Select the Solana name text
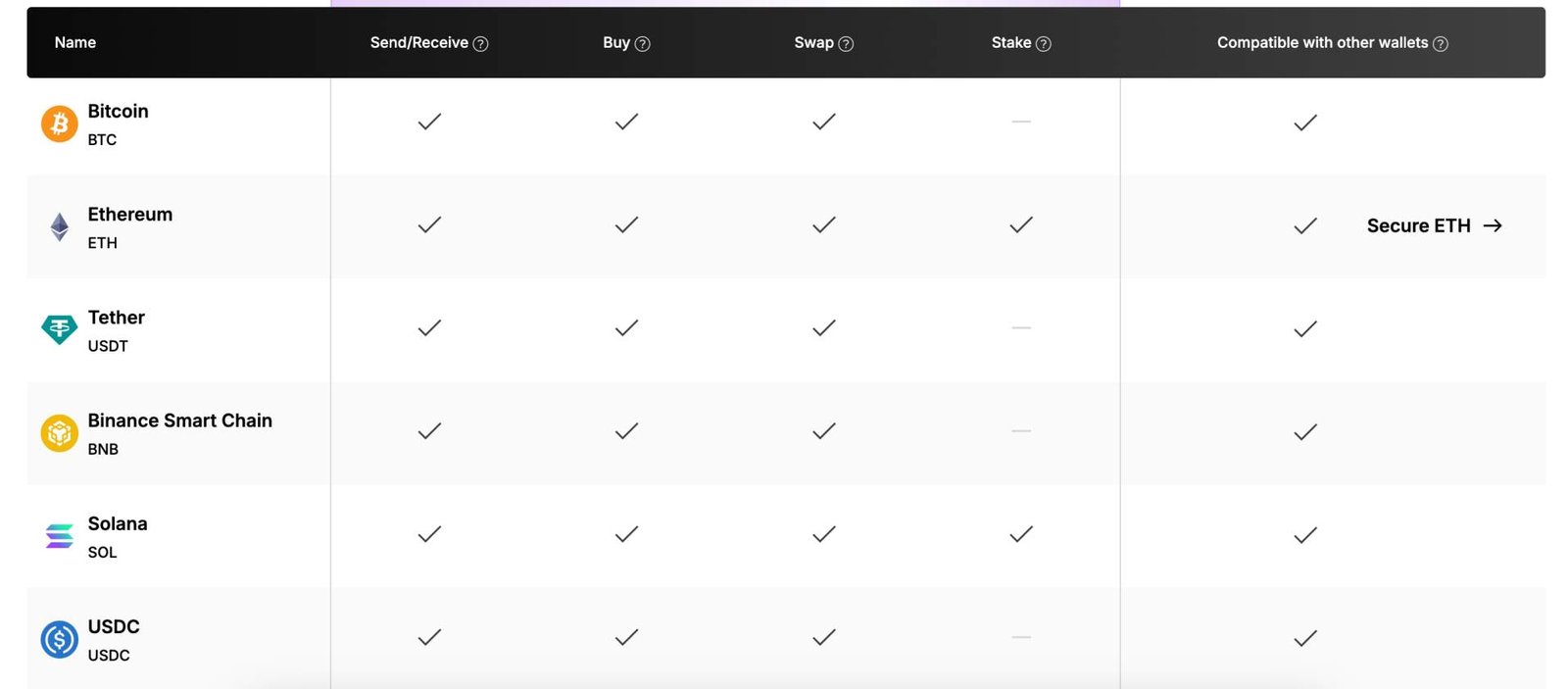Screen dimensions: 1568x689 118,523
